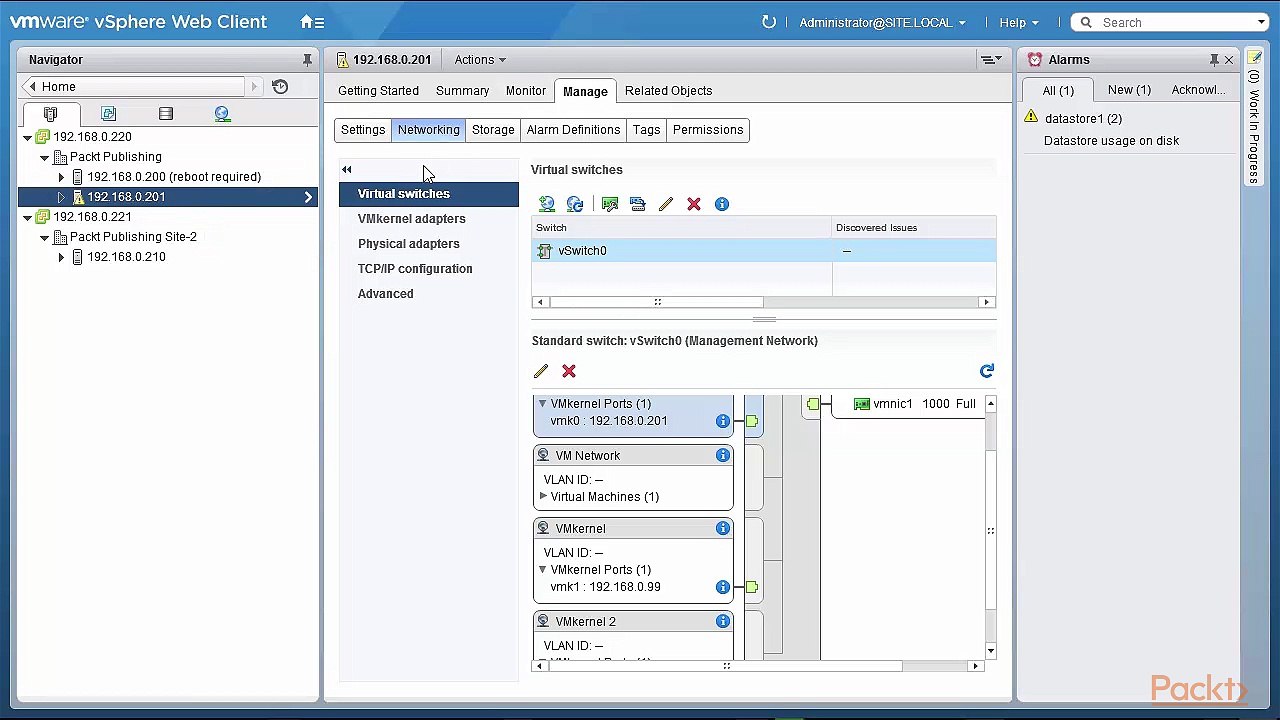This screenshot has height=720, width=1280.
Task: Click diagram vertical scrollbar down arrow
Action: tap(991, 651)
